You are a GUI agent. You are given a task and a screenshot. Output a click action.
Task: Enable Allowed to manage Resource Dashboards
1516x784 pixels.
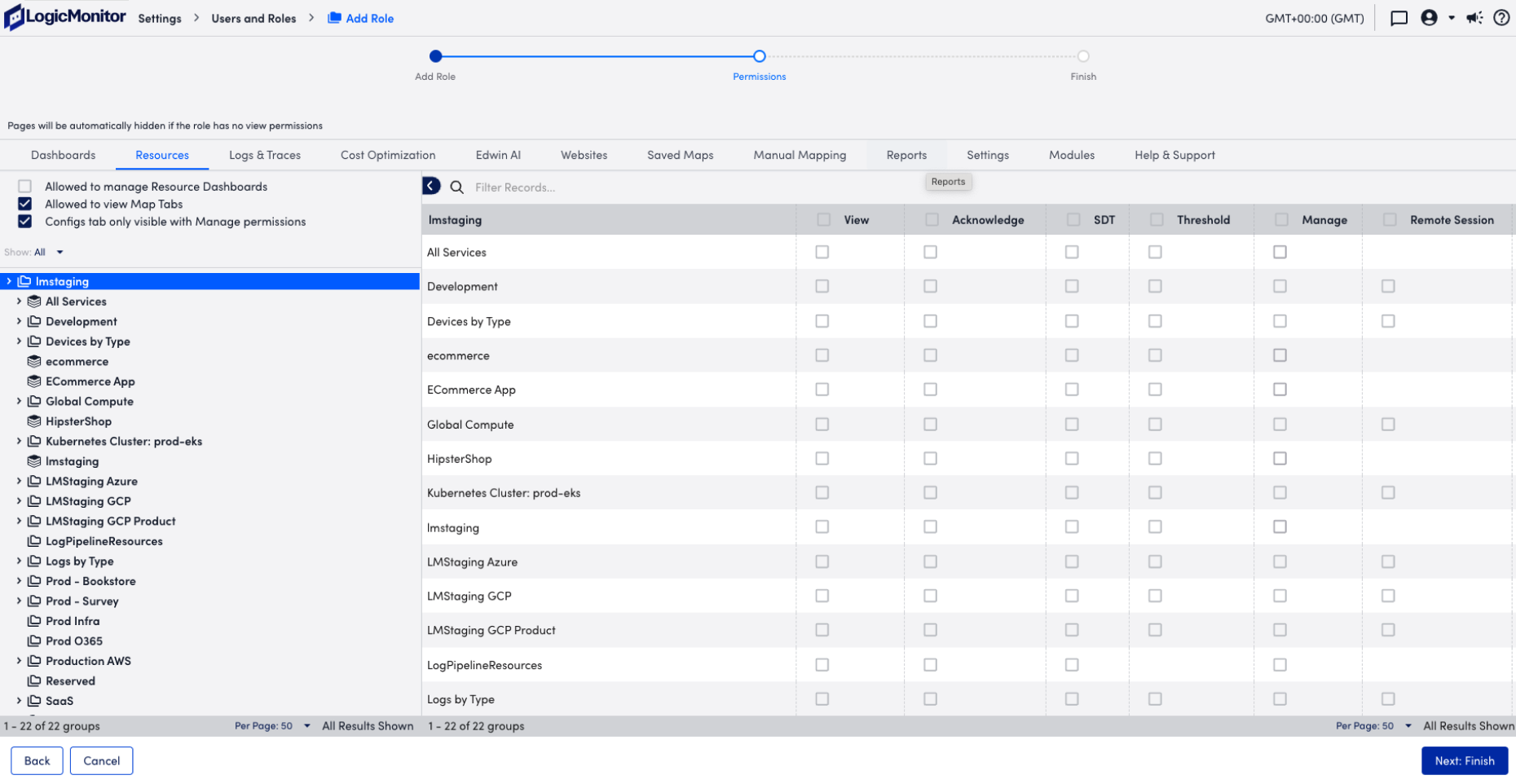[25, 186]
